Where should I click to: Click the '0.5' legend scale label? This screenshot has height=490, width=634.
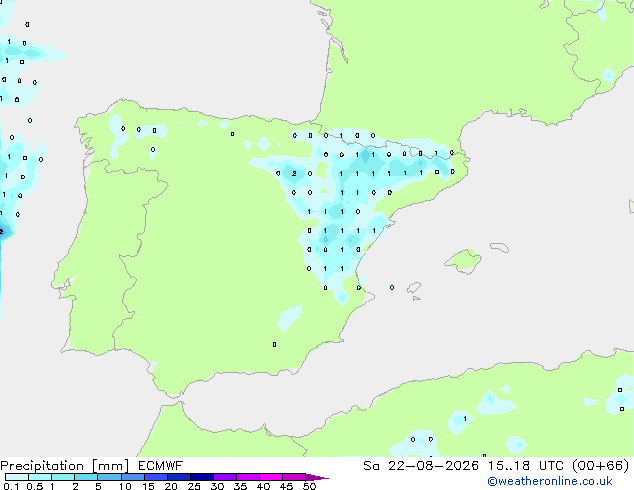point(35,486)
